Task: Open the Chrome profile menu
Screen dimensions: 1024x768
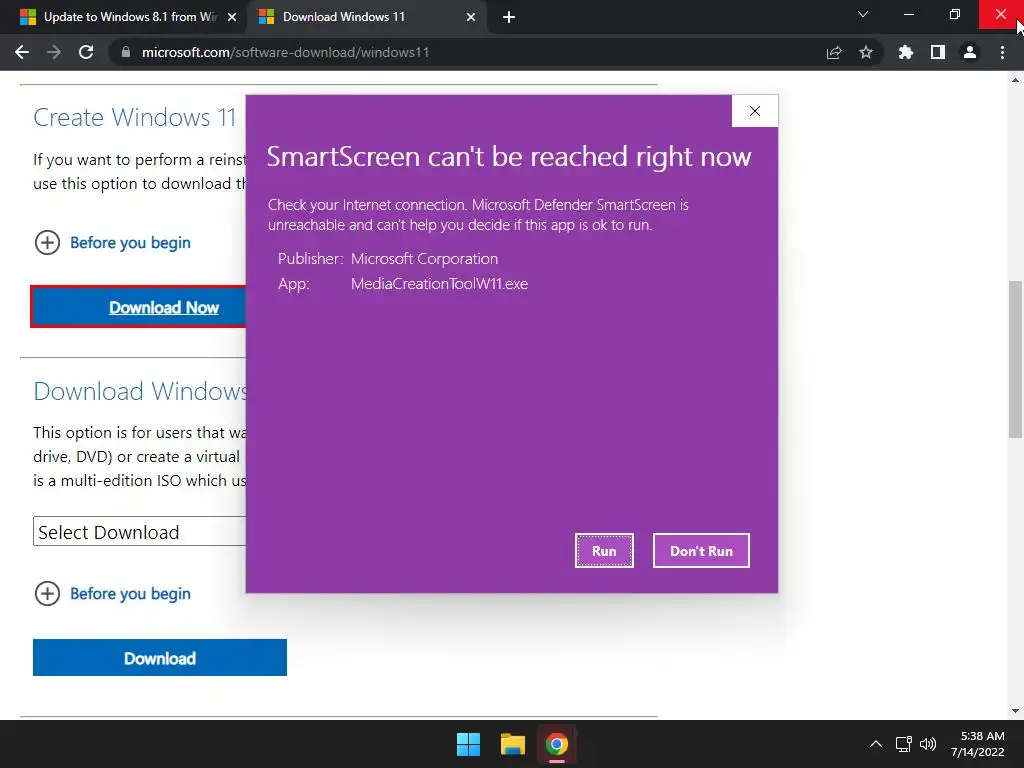Action: click(970, 52)
